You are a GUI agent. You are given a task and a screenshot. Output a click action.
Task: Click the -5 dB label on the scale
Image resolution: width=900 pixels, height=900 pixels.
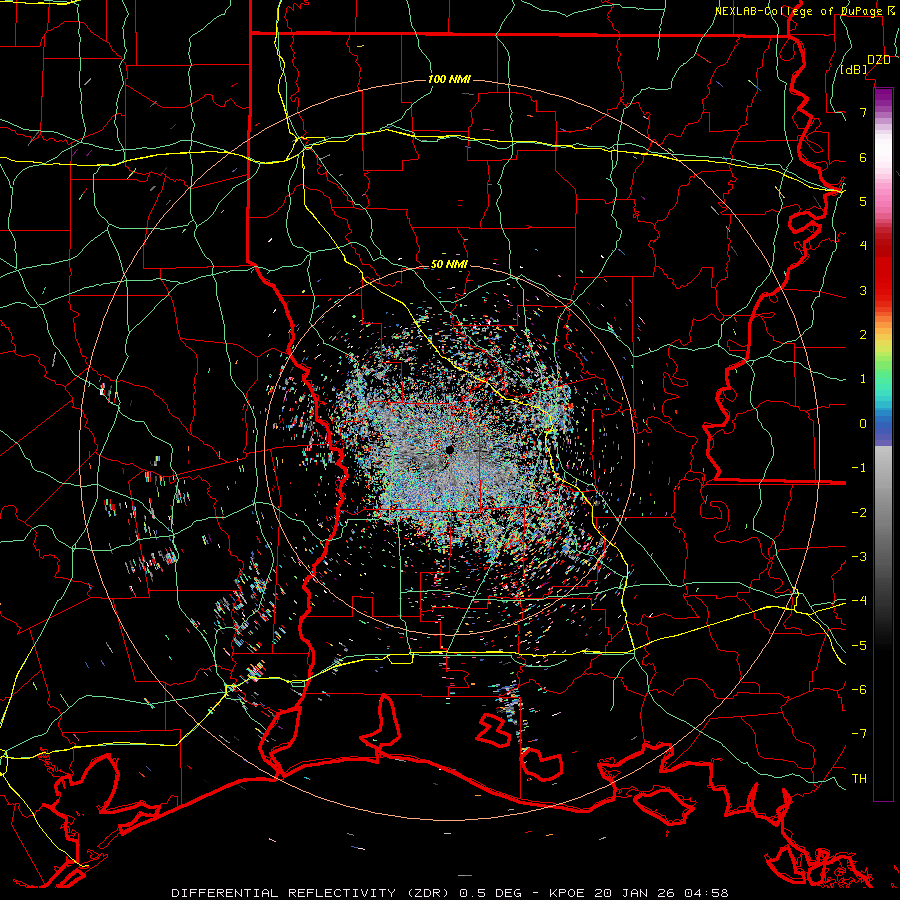(x=859, y=645)
